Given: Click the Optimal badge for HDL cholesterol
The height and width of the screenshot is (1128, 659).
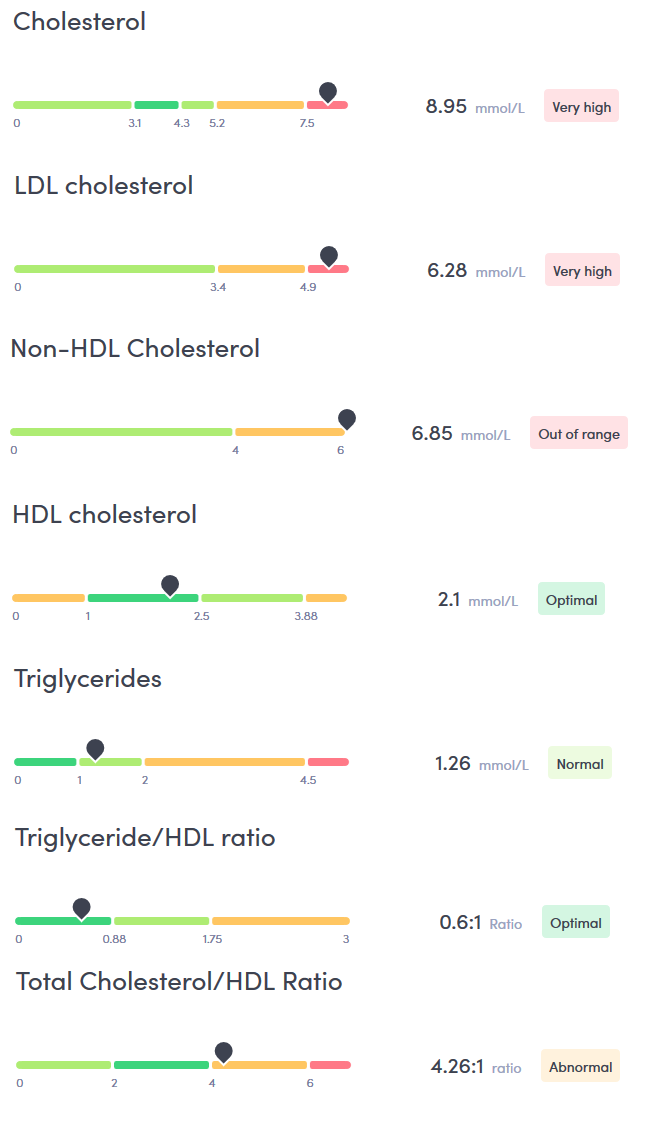Looking at the screenshot, I should pos(570,598).
